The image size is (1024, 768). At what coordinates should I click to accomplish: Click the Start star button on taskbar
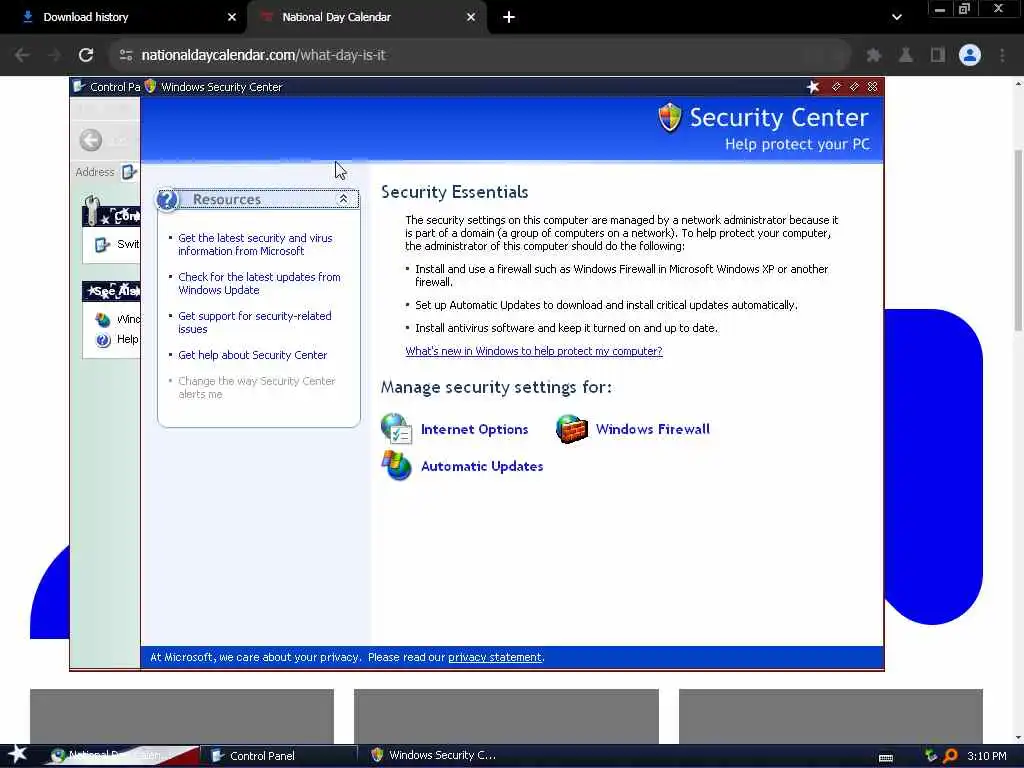tap(18, 754)
